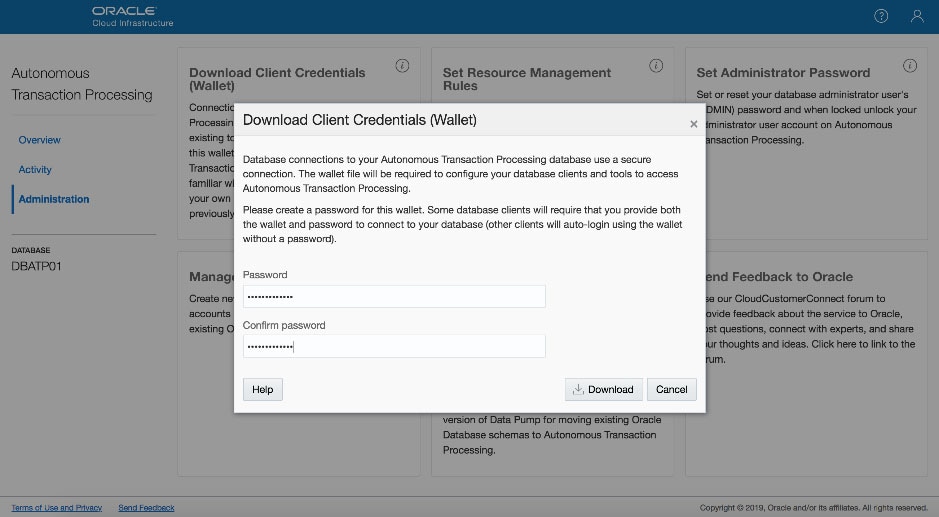The image size is (939, 517).
Task: Click the Oracle Cloud Infrastructure logo
Action: tap(132, 16)
